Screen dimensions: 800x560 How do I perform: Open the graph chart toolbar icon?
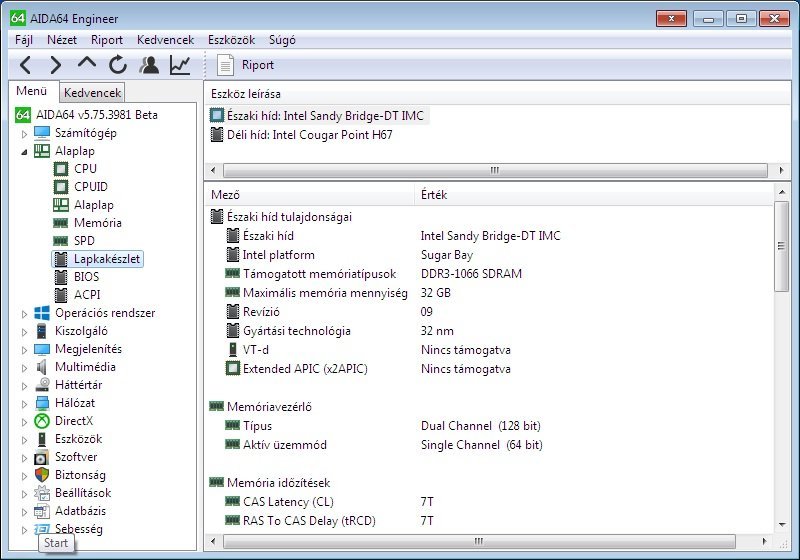click(x=180, y=65)
